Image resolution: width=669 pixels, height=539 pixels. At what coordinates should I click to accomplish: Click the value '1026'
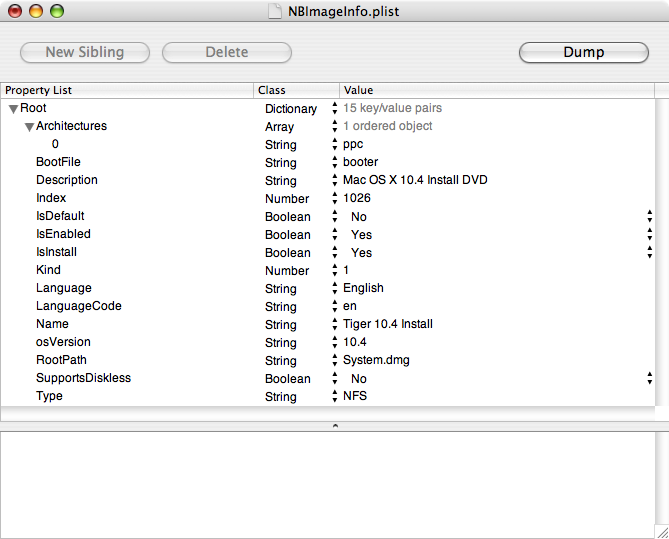pos(357,198)
